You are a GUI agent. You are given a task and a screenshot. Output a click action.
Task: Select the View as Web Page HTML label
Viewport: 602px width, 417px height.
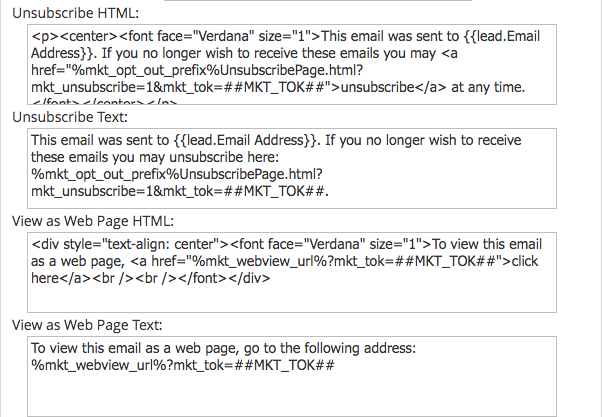point(93,221)
